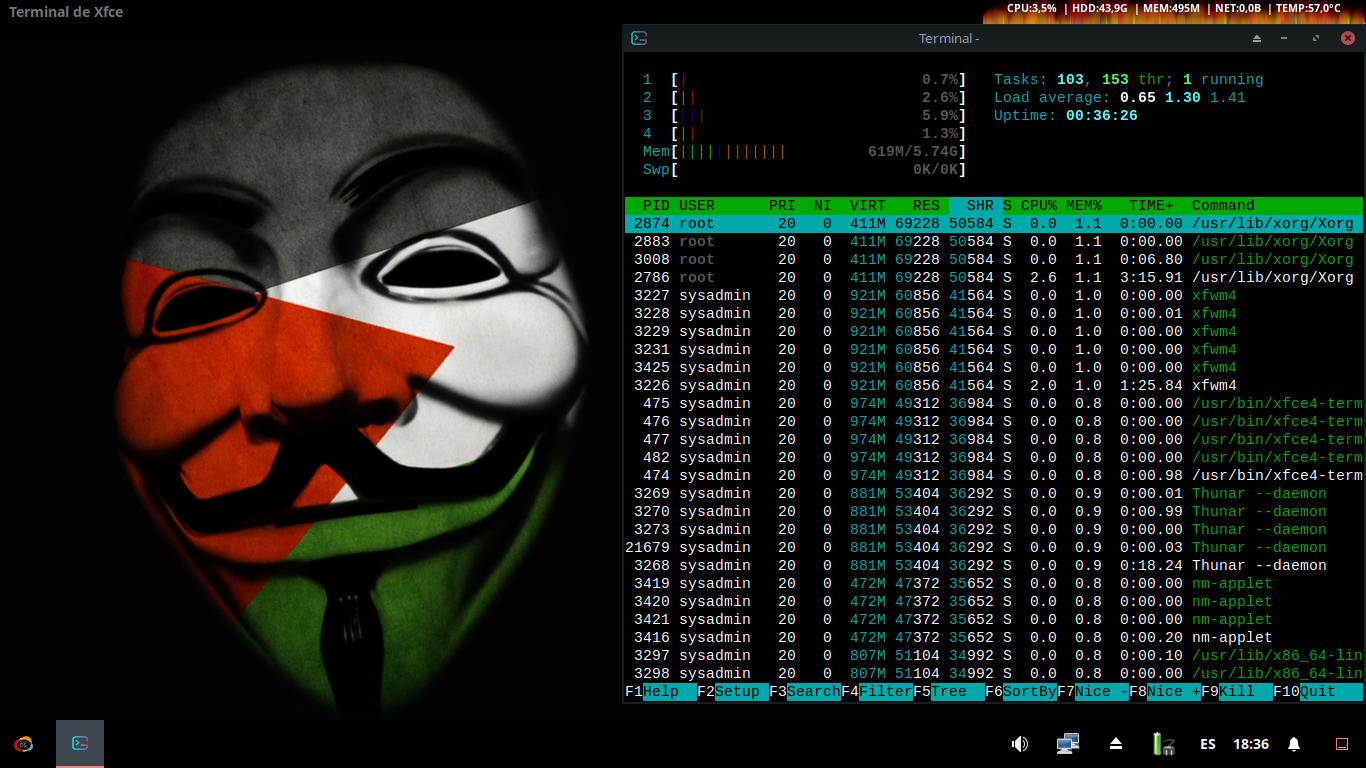Roll up the Terminal window with the shade button
This screenshot has width=1366, height=768.
click(1257, 38)
